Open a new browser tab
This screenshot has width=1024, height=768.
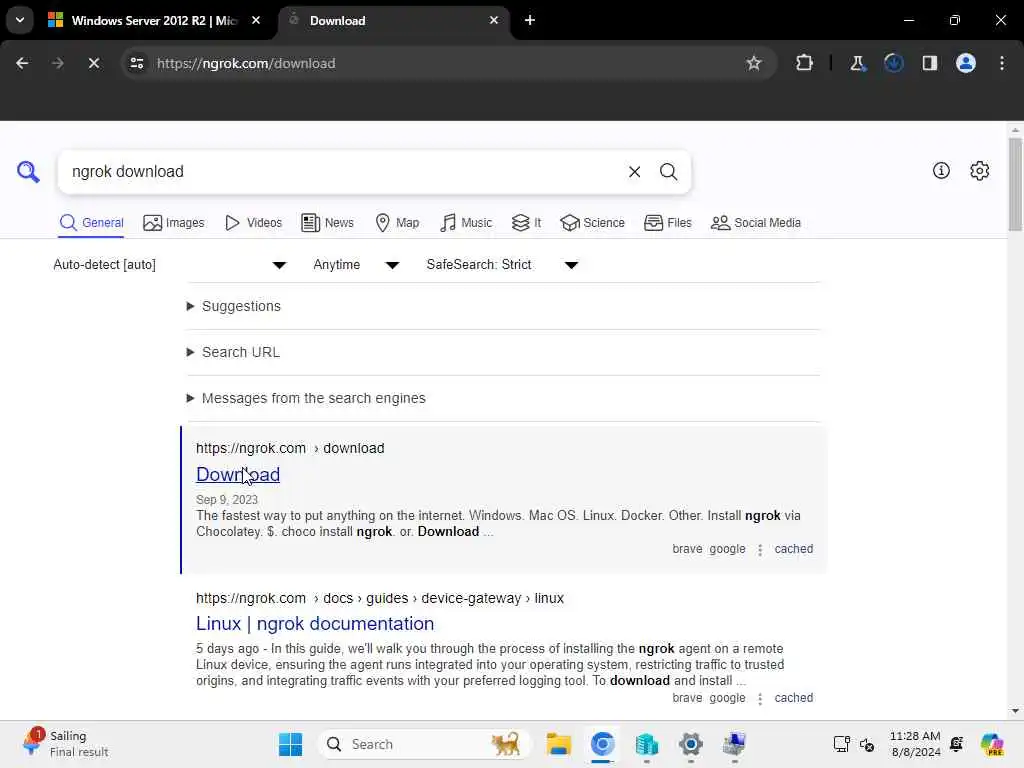(x=530, y=20)
